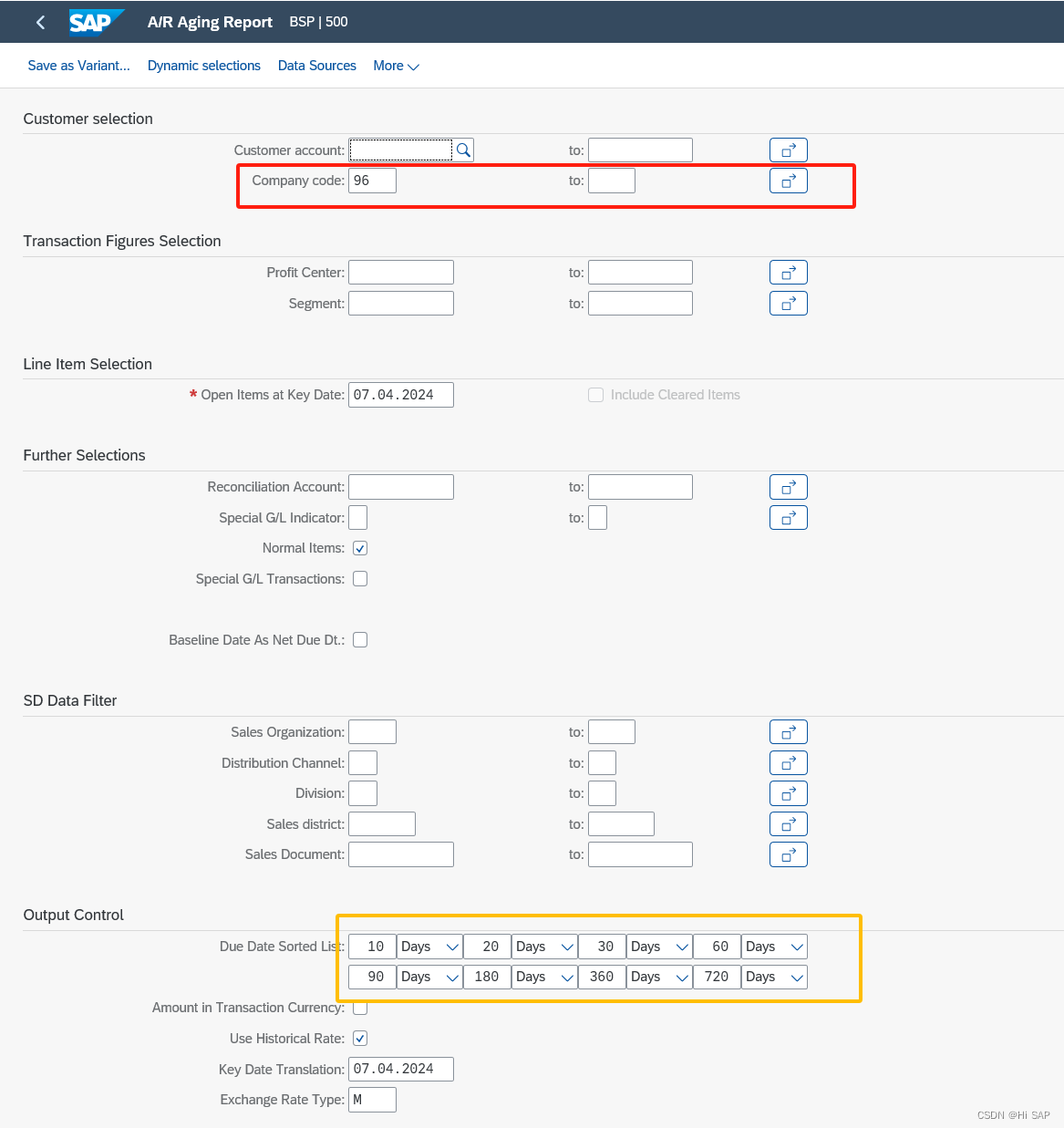Open the More menu
1064x1128 pixels.
tap(395, 65)
